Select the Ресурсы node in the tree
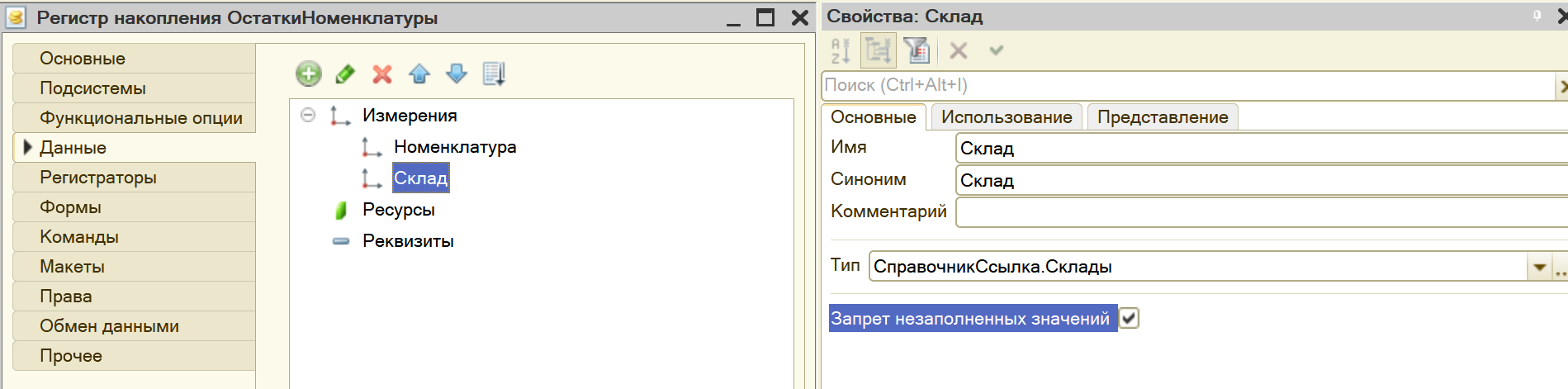Screen dimensions: 1568x389 (399, 210)
